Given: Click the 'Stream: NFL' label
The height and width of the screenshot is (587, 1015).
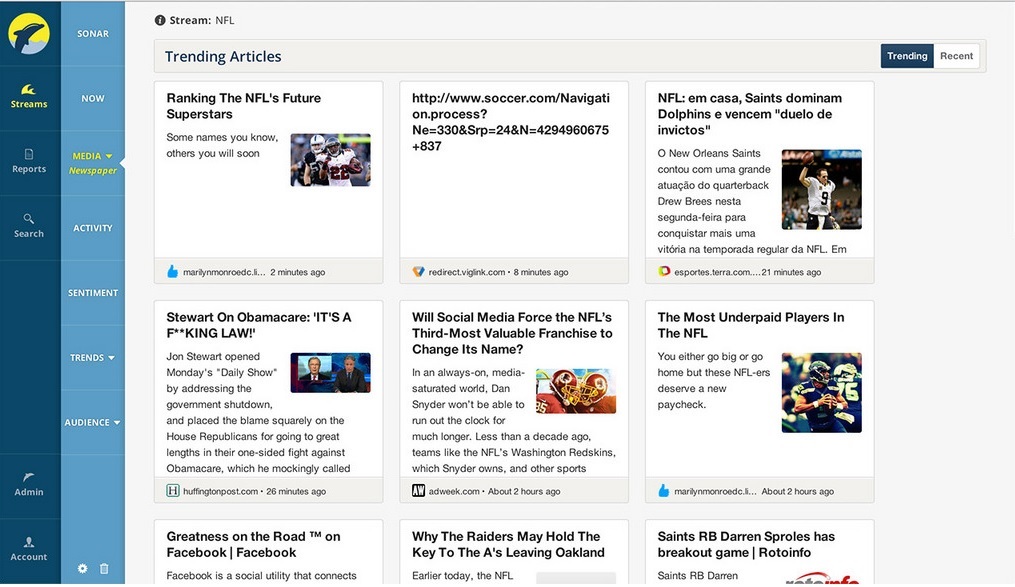Looking at the screenshot, I should [x=202, y=20].
